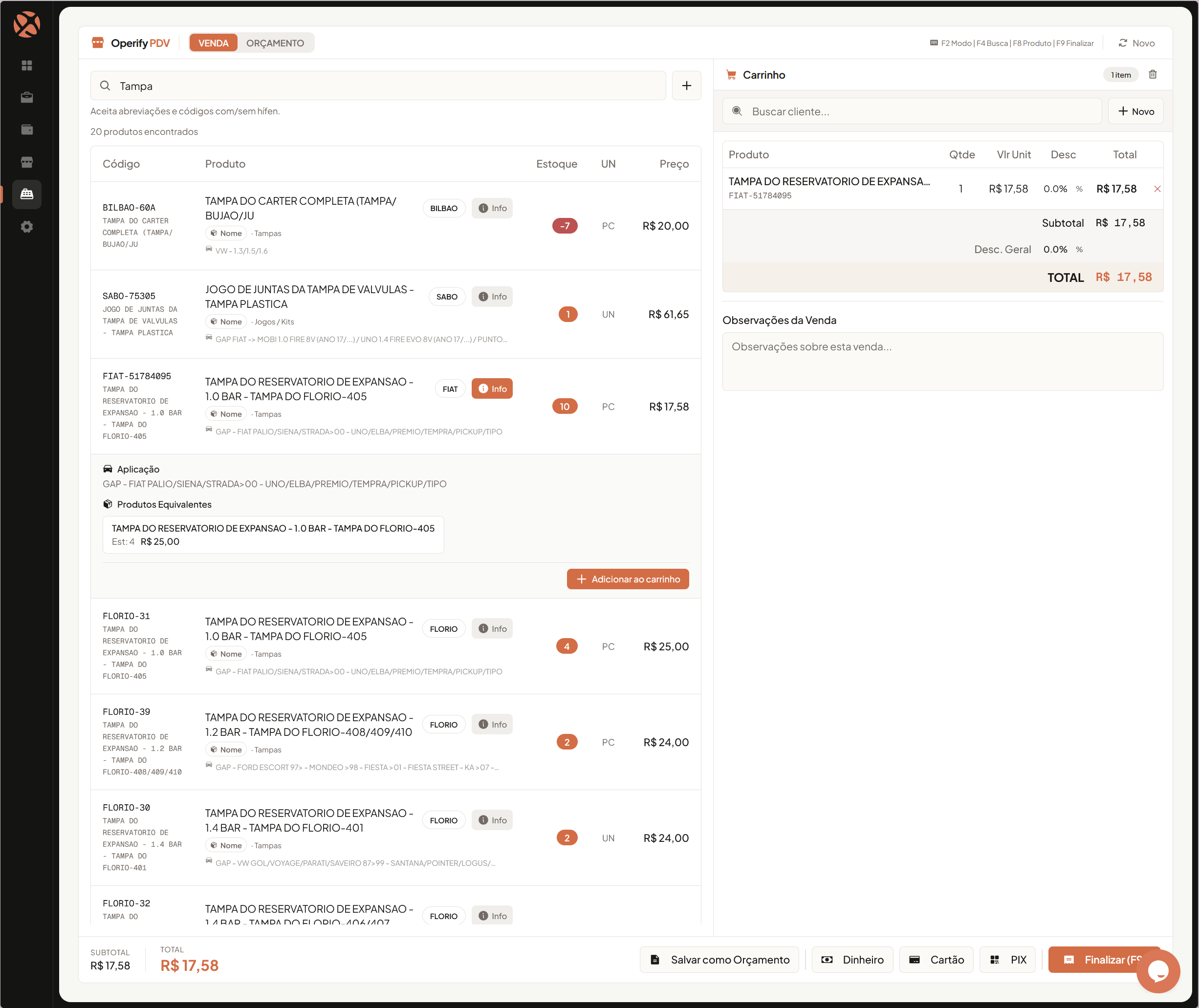
Task: Select the active cash register PDV sidebar icon
Action: [x=27, y=194]
